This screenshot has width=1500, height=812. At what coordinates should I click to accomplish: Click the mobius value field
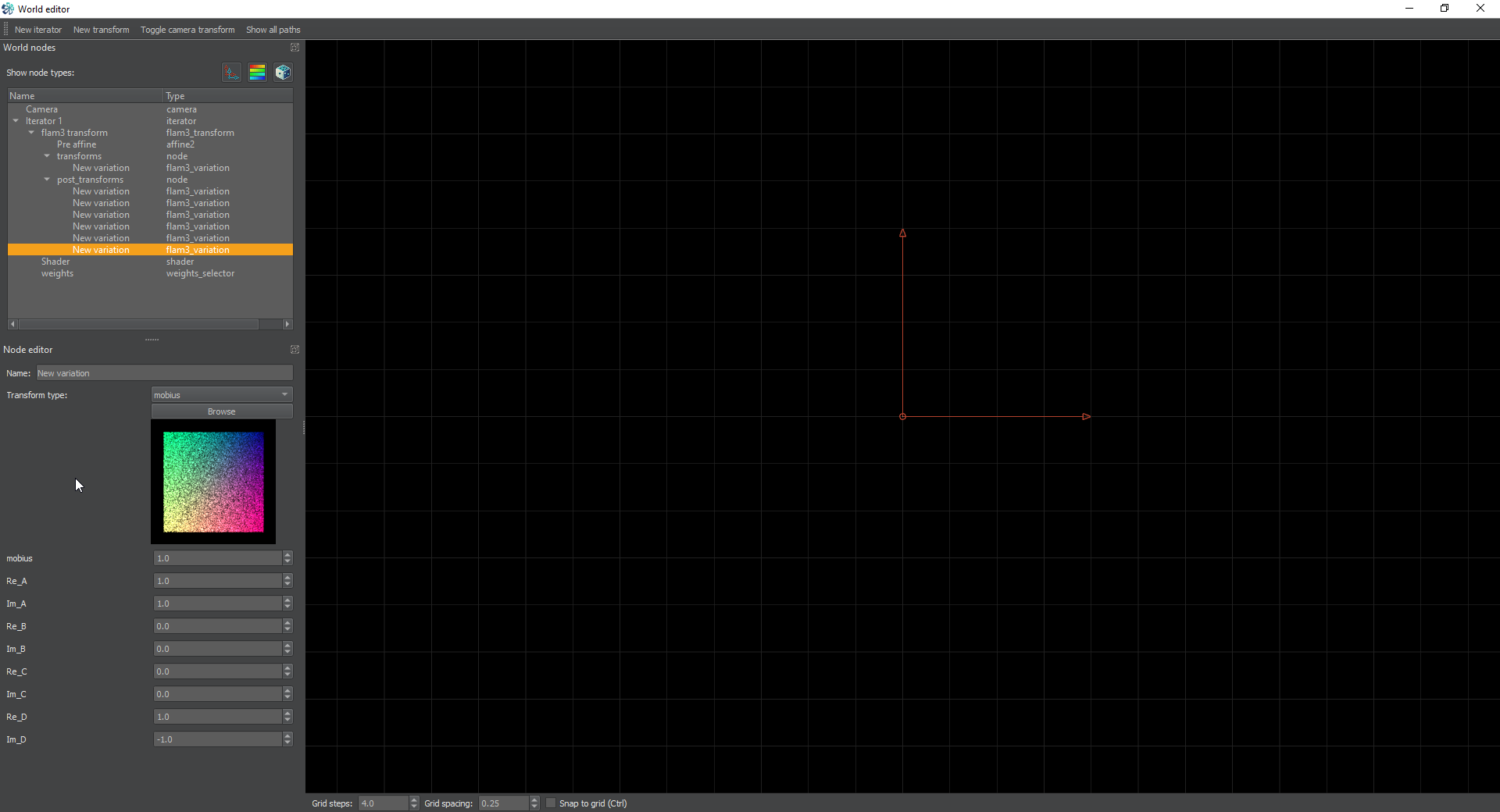point(217,558)
